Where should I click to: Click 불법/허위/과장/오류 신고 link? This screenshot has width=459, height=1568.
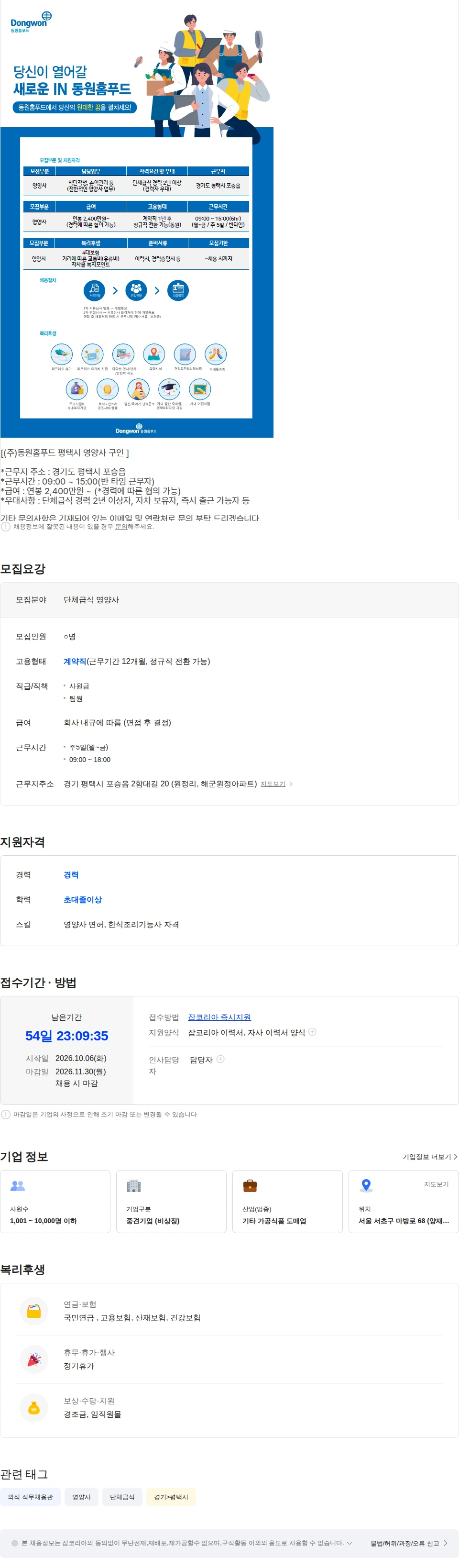(409, 1543)
